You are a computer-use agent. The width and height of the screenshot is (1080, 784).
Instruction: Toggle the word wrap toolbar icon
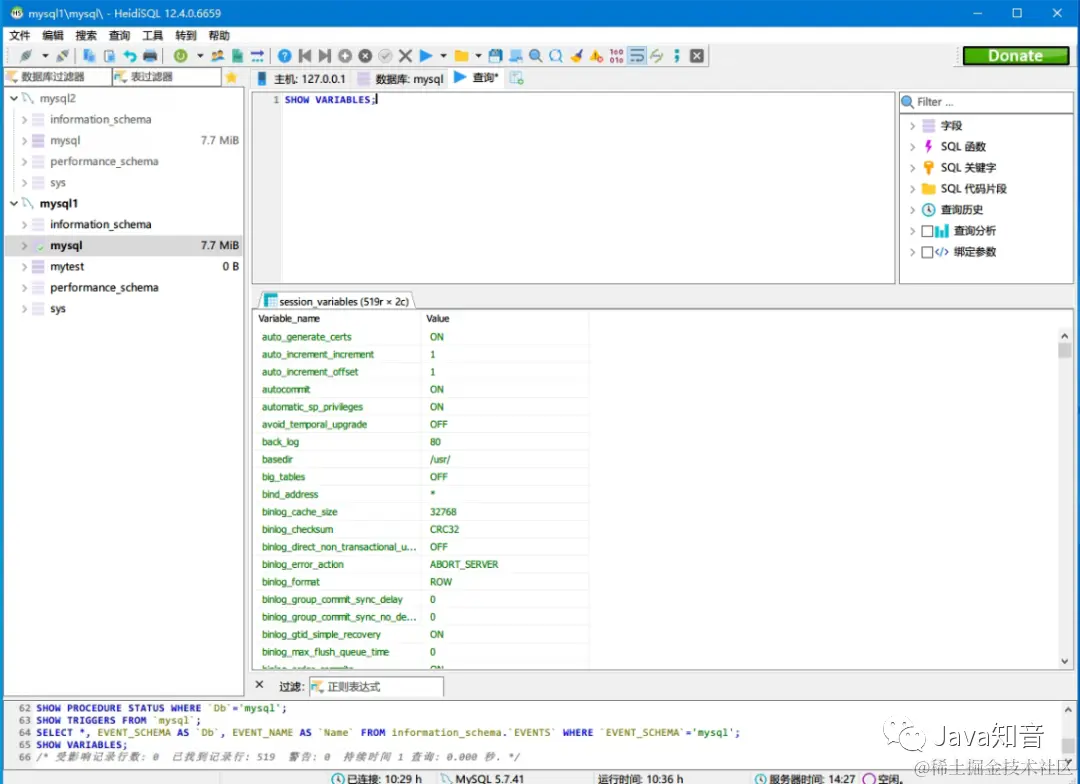pyautogui.click(x=637, y=56)
